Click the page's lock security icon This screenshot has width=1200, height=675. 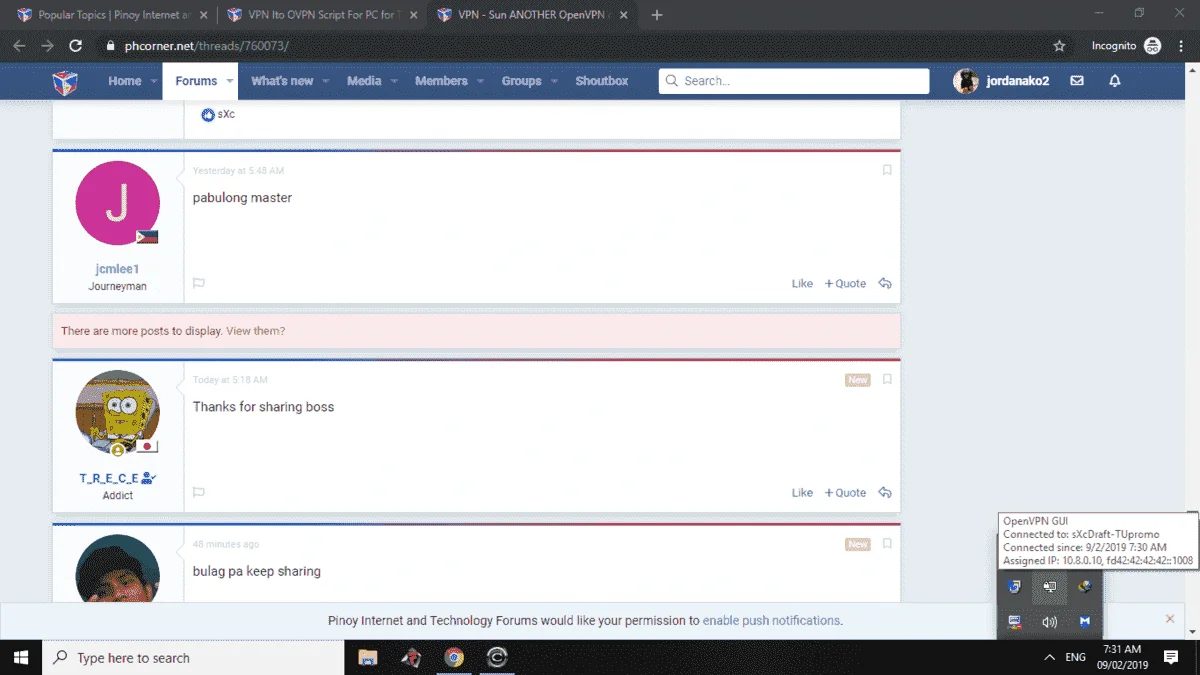click(x=110, y=46)
